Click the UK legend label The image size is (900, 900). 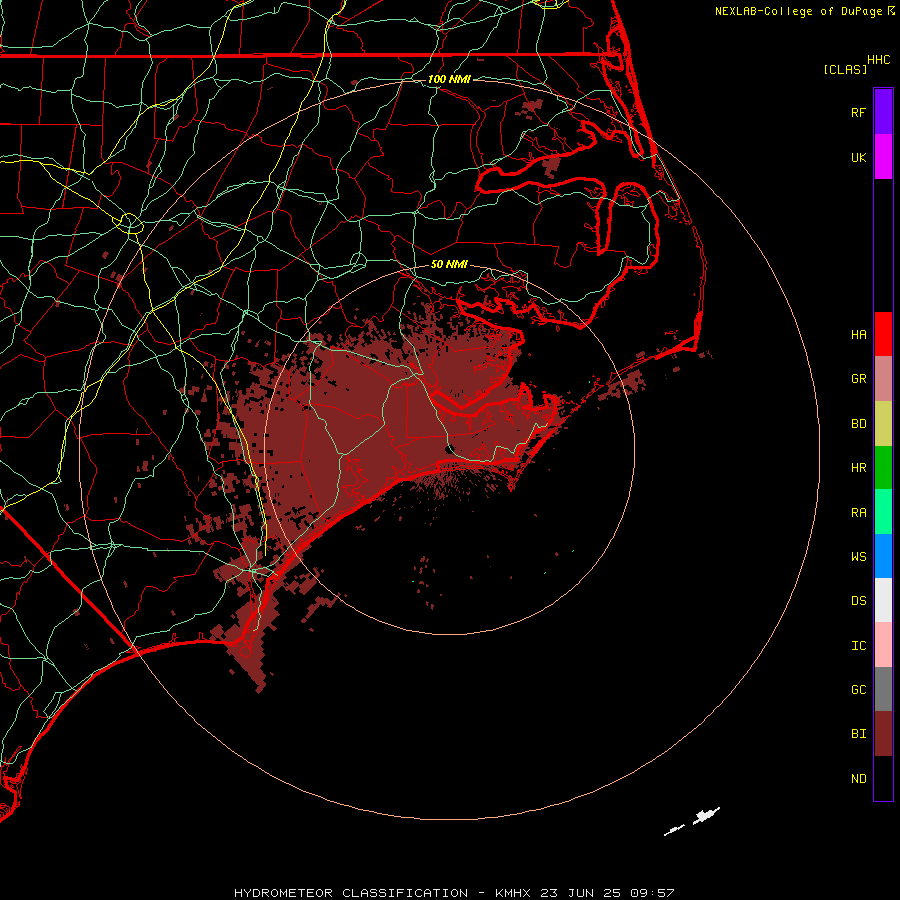[x=858, y=157]
